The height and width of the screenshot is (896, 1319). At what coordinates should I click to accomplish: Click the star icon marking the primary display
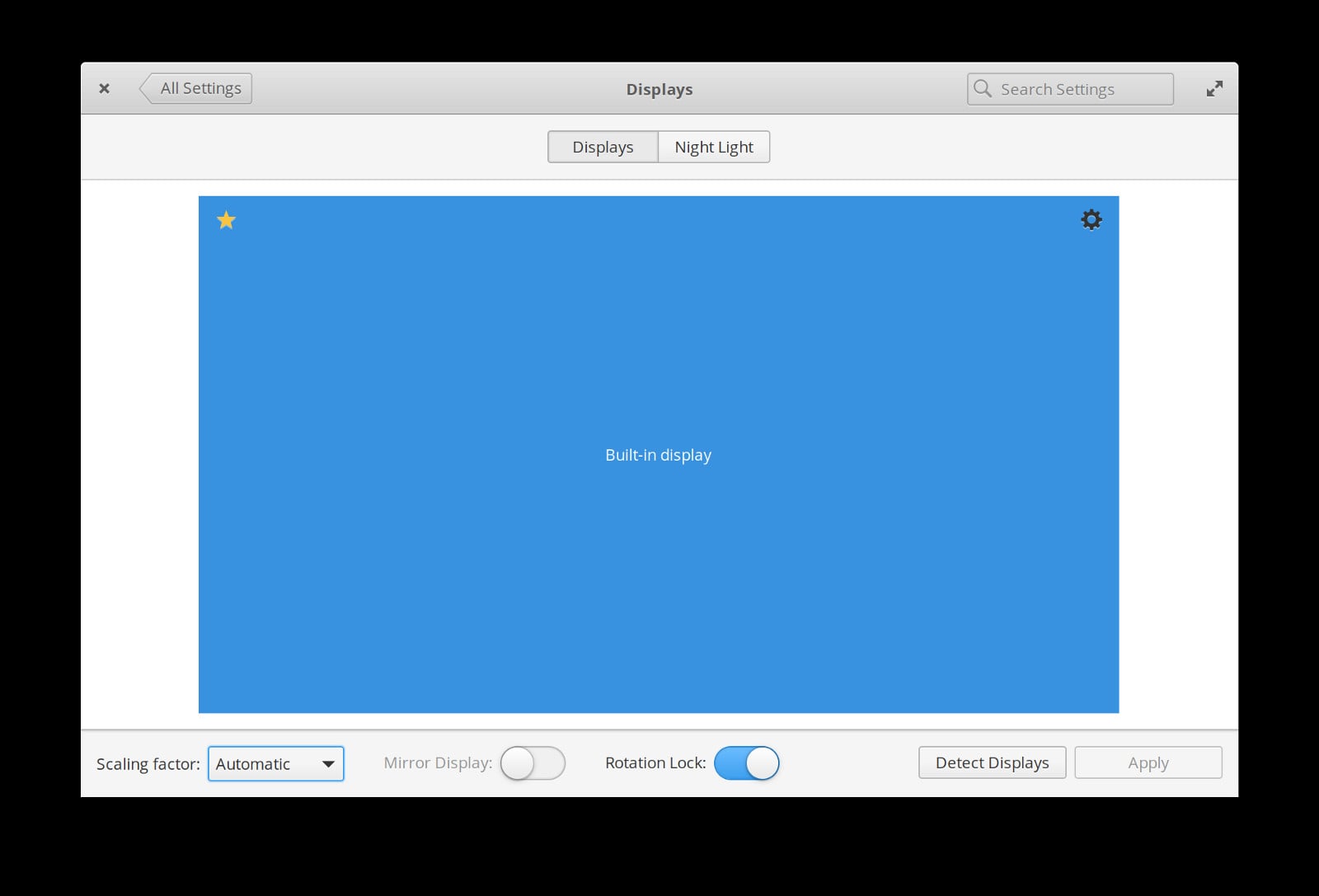point(226,219)
